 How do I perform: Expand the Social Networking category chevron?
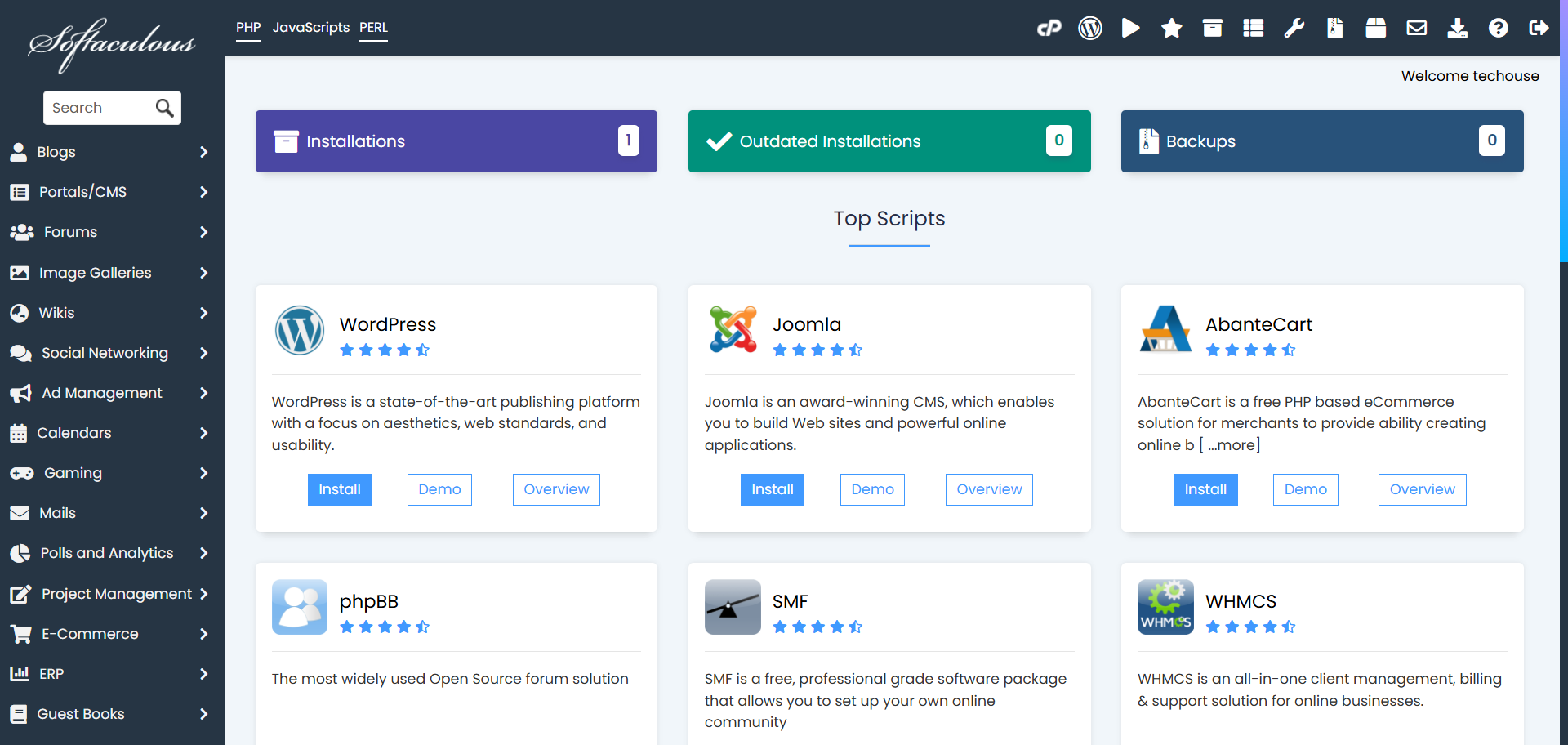[204, 353]
